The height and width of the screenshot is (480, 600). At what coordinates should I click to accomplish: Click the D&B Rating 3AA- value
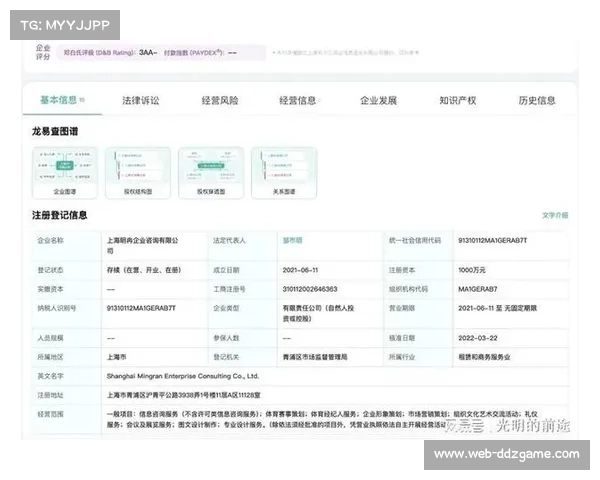[x=148, y=52]
